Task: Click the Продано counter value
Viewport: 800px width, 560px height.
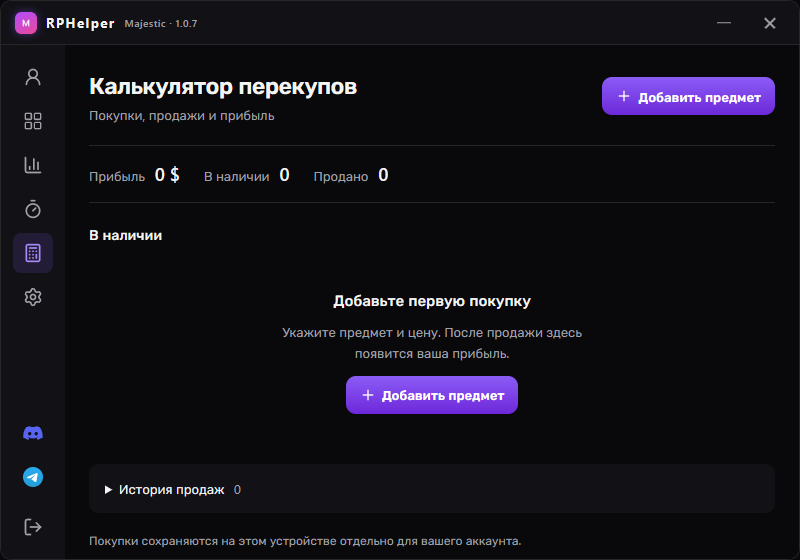Action: 383,175
